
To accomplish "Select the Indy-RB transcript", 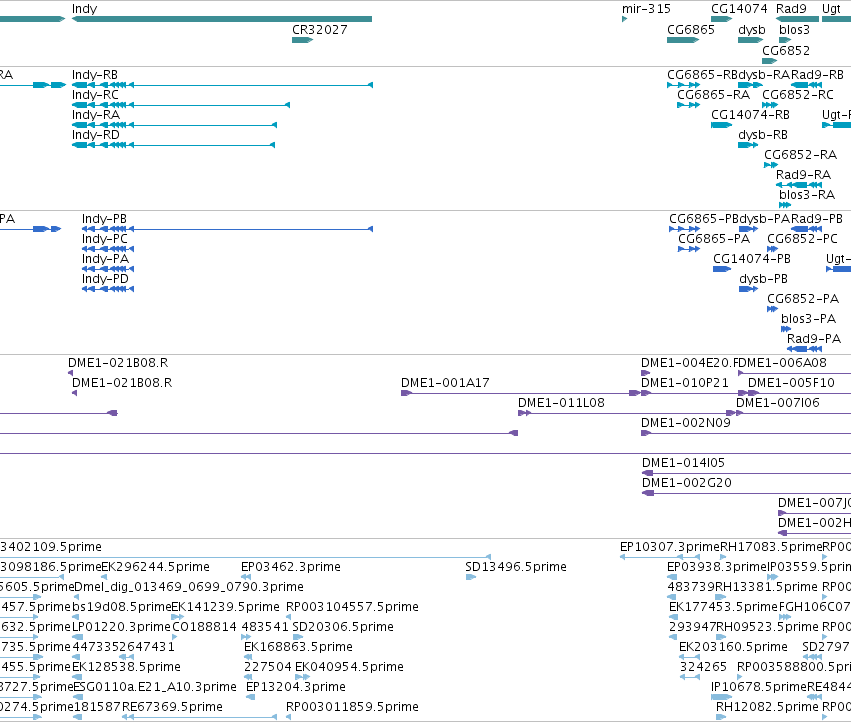I will tap(223, 85).
